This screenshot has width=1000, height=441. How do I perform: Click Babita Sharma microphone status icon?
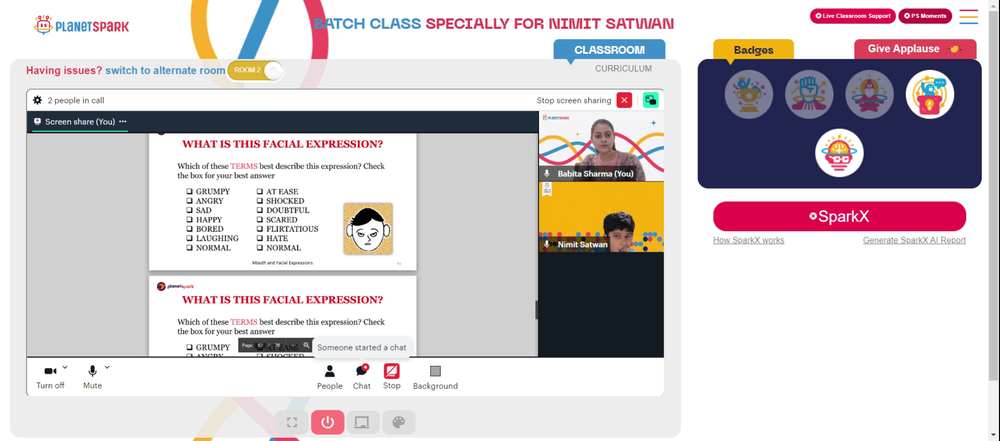tap(547, 174)
